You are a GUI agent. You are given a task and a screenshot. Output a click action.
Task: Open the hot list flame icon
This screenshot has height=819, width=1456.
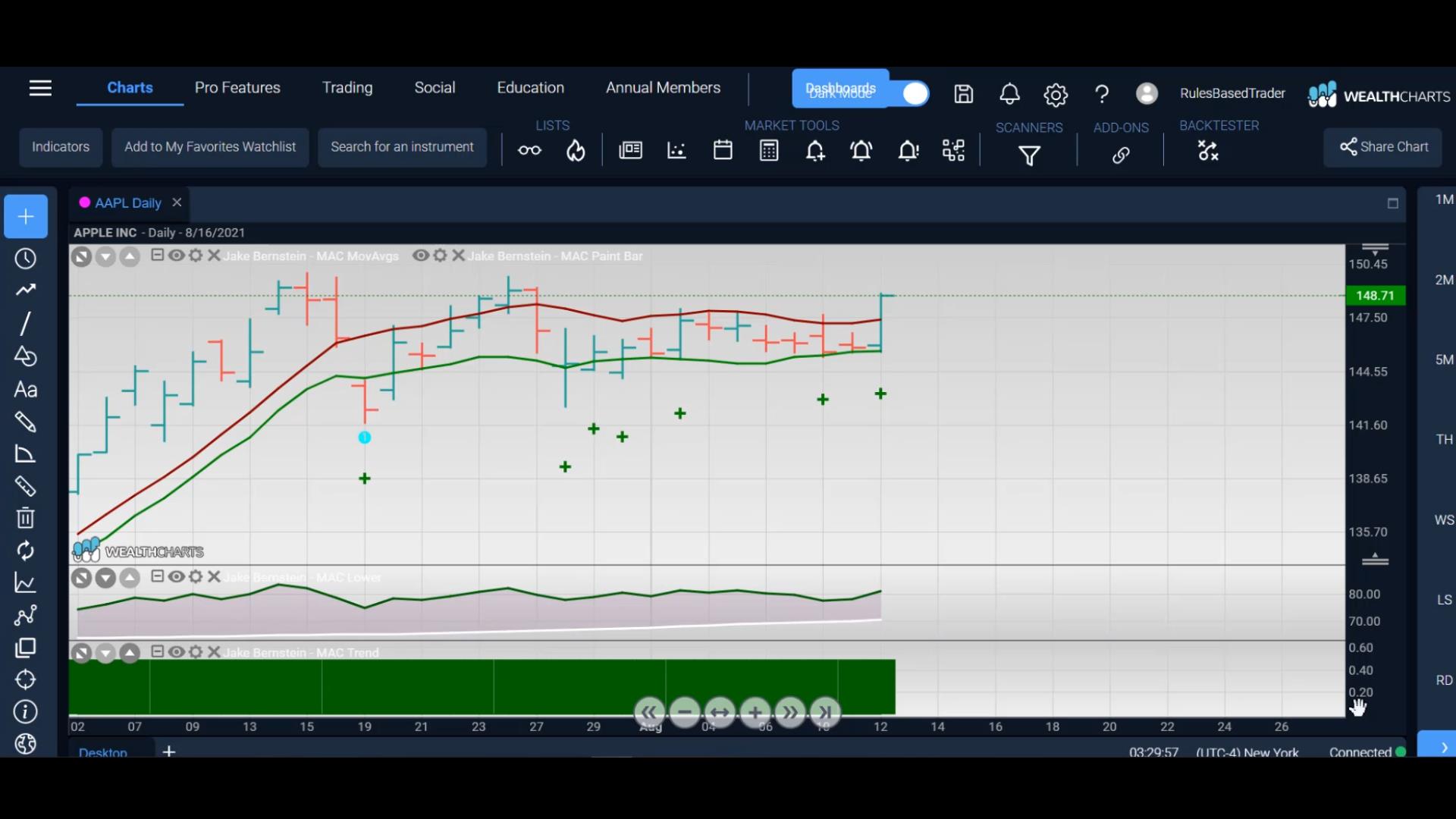[576, 151]
